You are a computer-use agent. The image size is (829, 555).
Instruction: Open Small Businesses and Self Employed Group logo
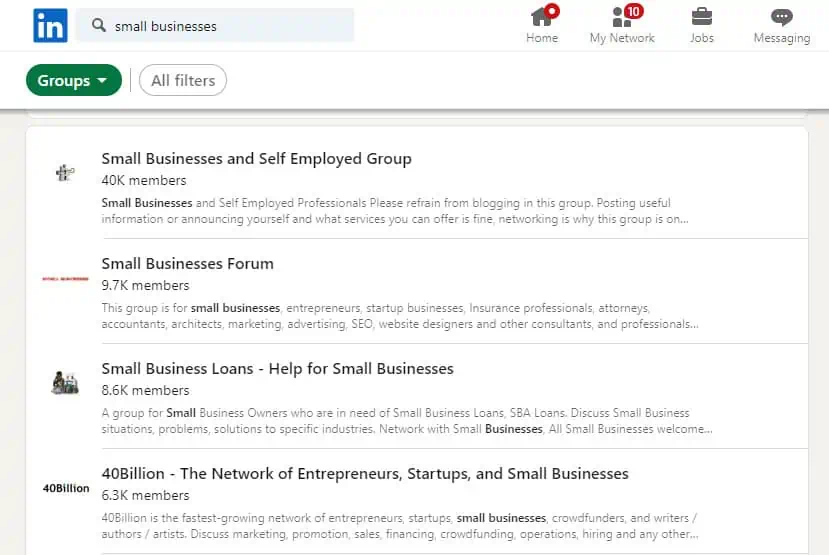click(66, 172)
